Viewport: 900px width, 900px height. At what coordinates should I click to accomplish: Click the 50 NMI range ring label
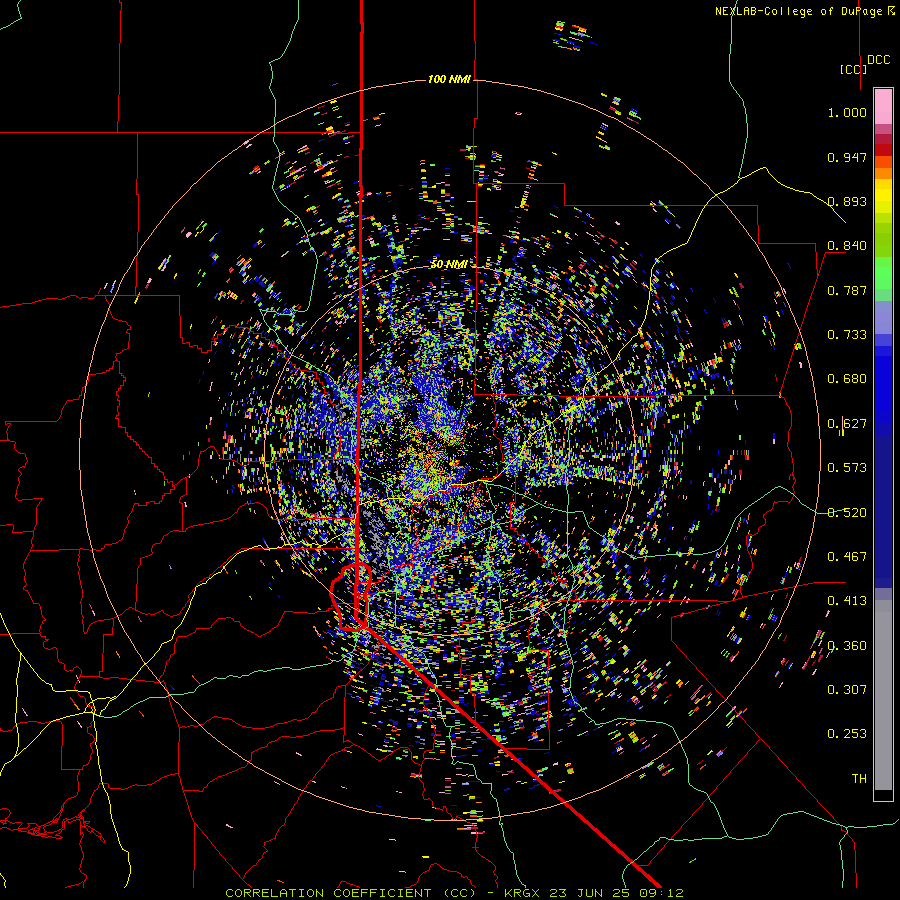448,264
